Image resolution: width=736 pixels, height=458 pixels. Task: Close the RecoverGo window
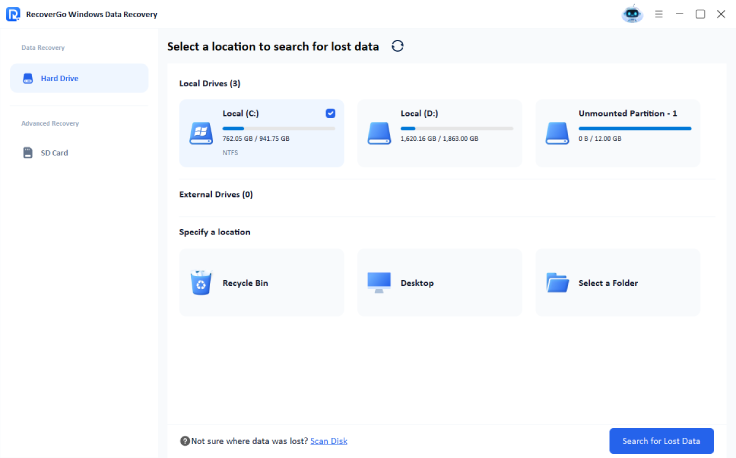[x=721, y=14]
